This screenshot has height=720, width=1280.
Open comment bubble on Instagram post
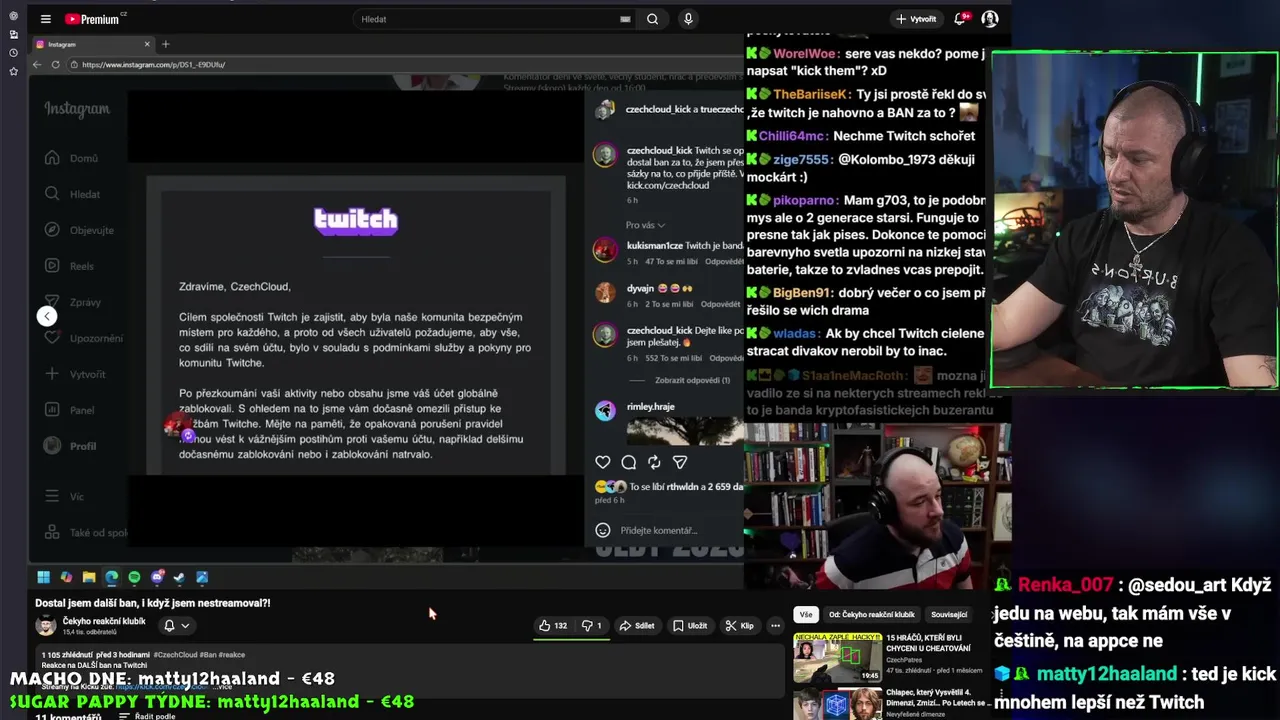click(x=629, y=462)
